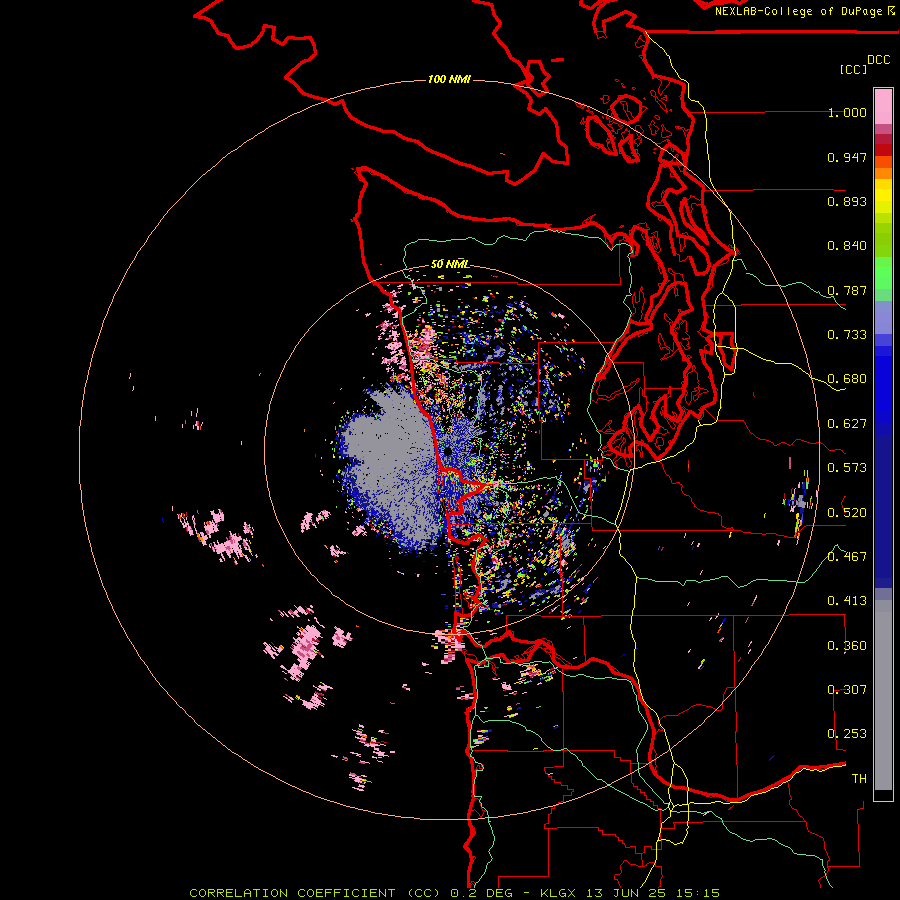Click the [CC] unit label above the legend

853,69
